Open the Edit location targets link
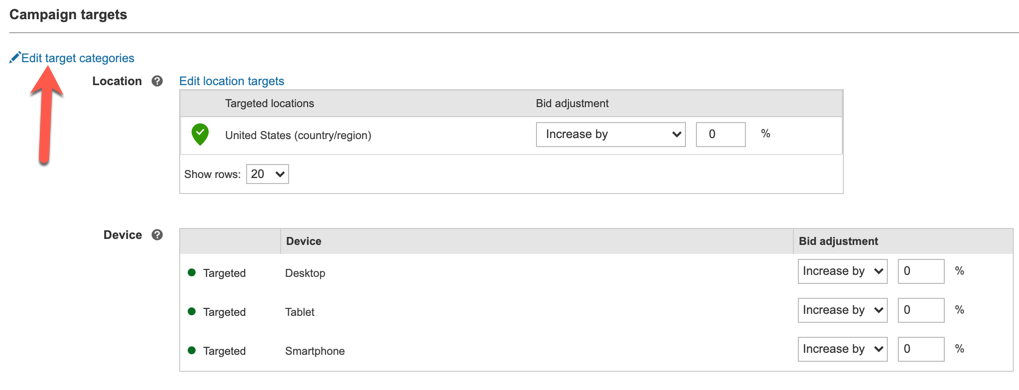Viewport: 1019px width, 390px height. pyautogui.click(x=232, y=81)
